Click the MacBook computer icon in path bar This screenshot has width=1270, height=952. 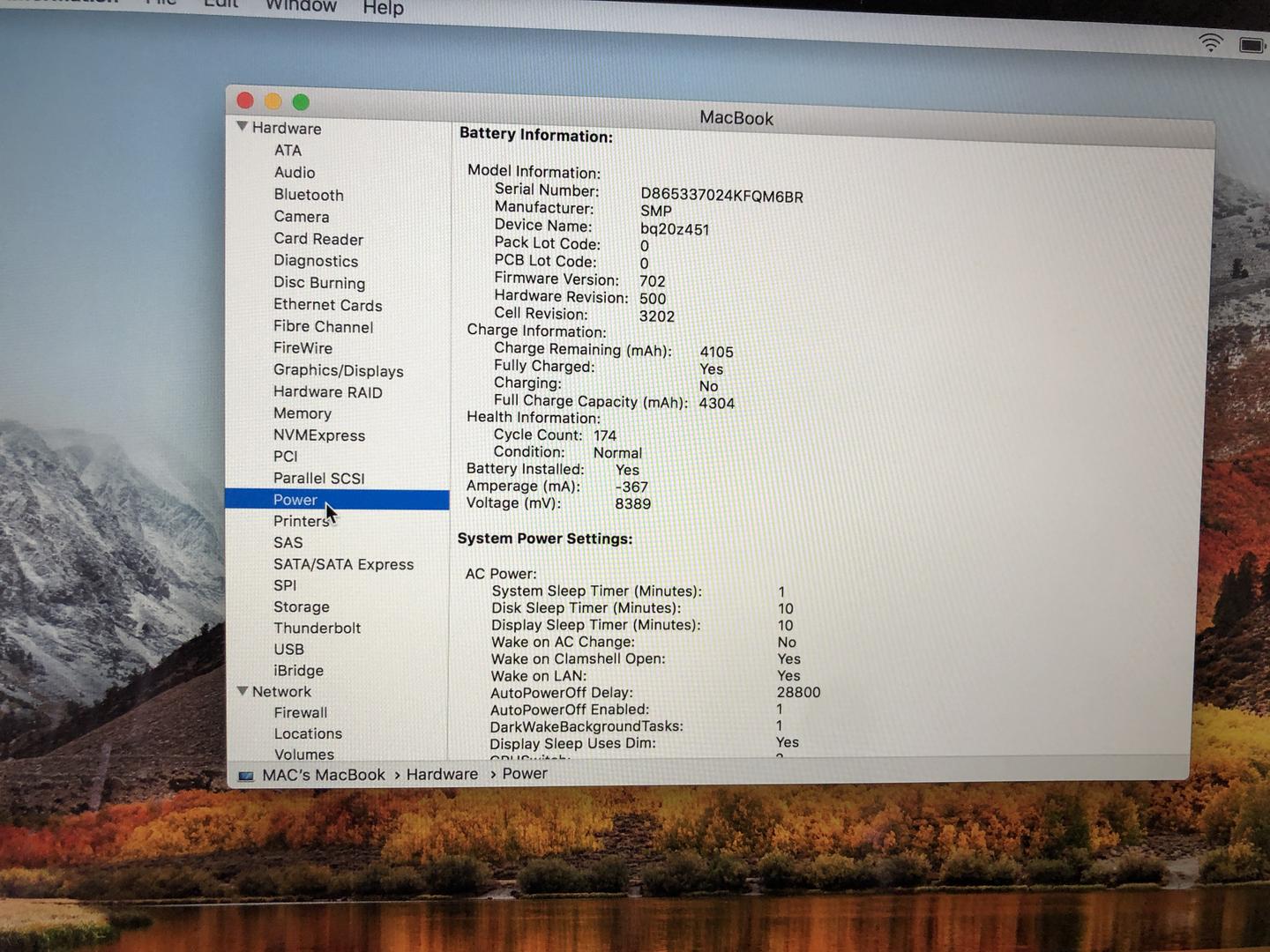click(x=246, y=776)
